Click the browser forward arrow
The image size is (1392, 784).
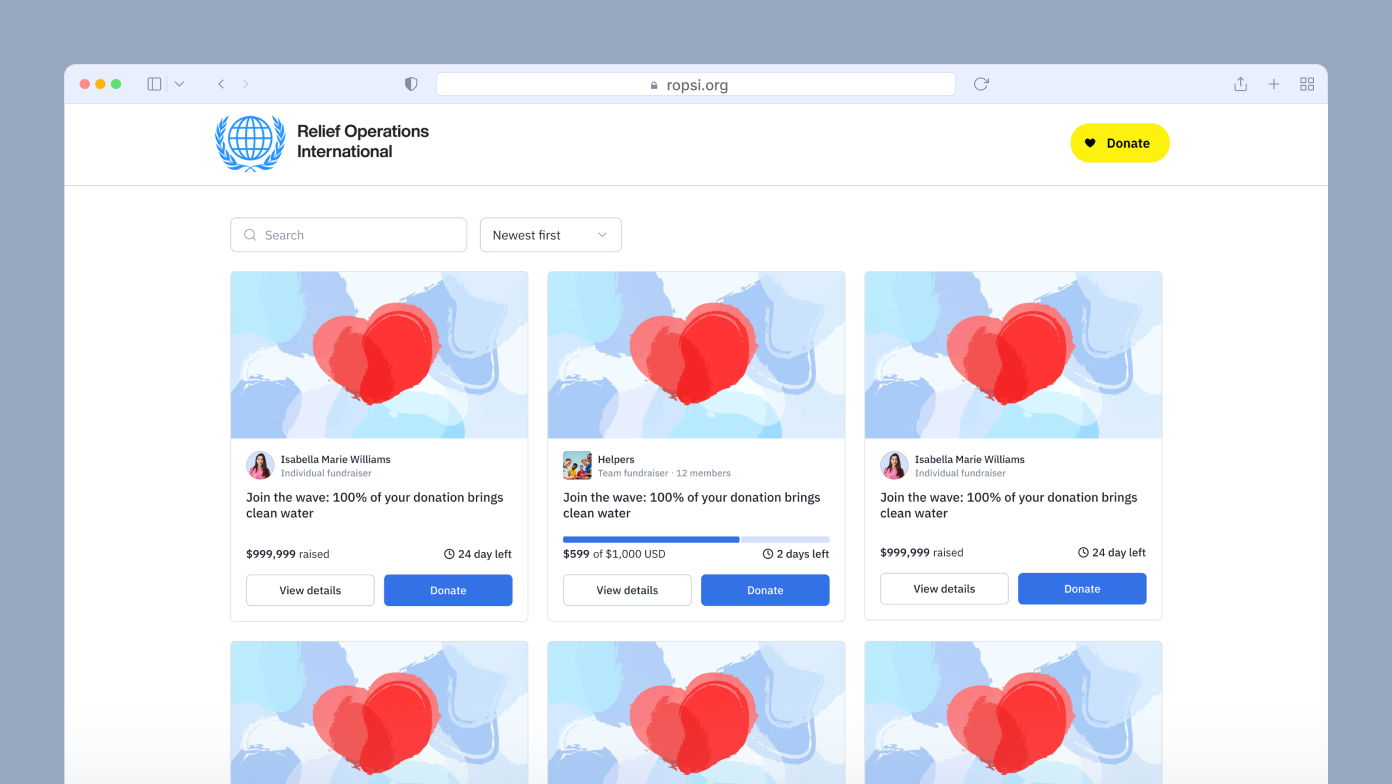(x=246, y=84)
